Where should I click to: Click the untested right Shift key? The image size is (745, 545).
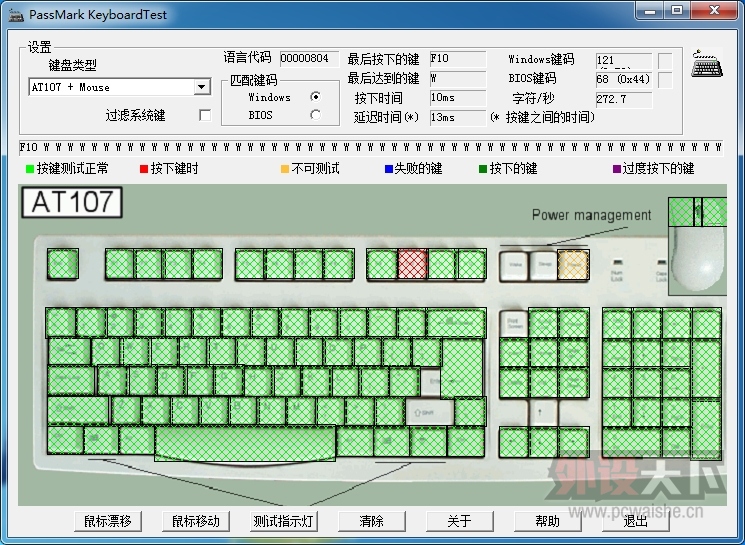tap(430, 412)
